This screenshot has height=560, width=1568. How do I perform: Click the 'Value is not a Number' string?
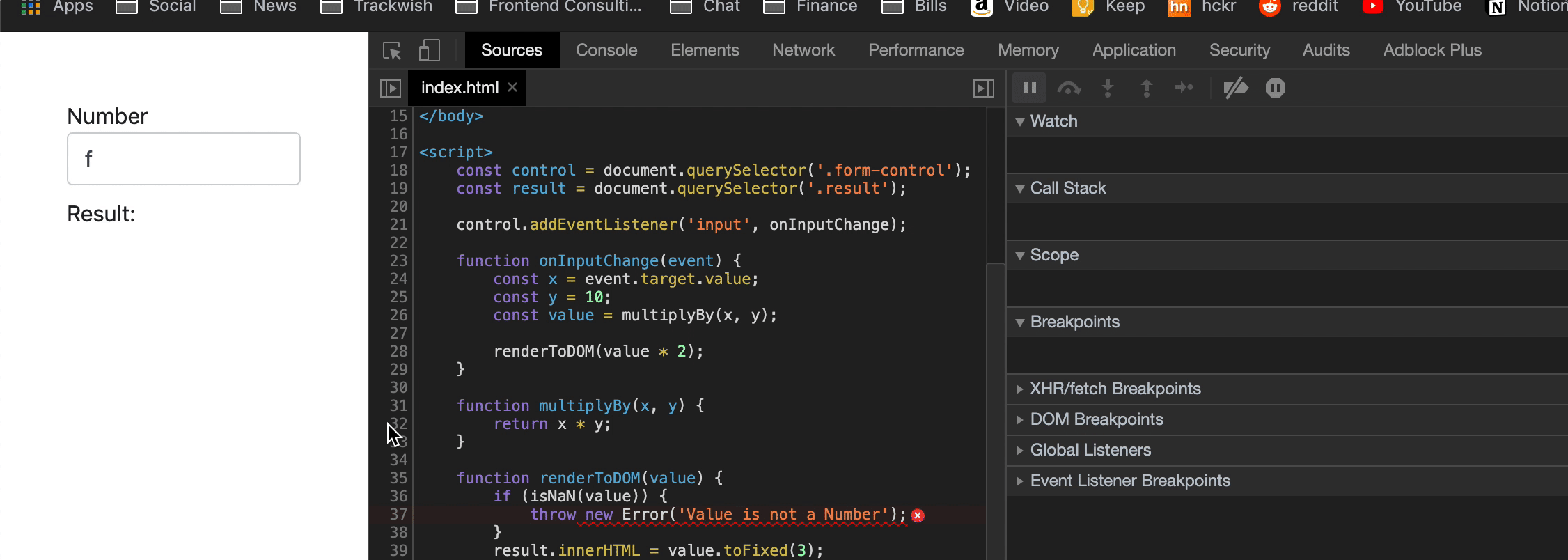coord(783,515)
